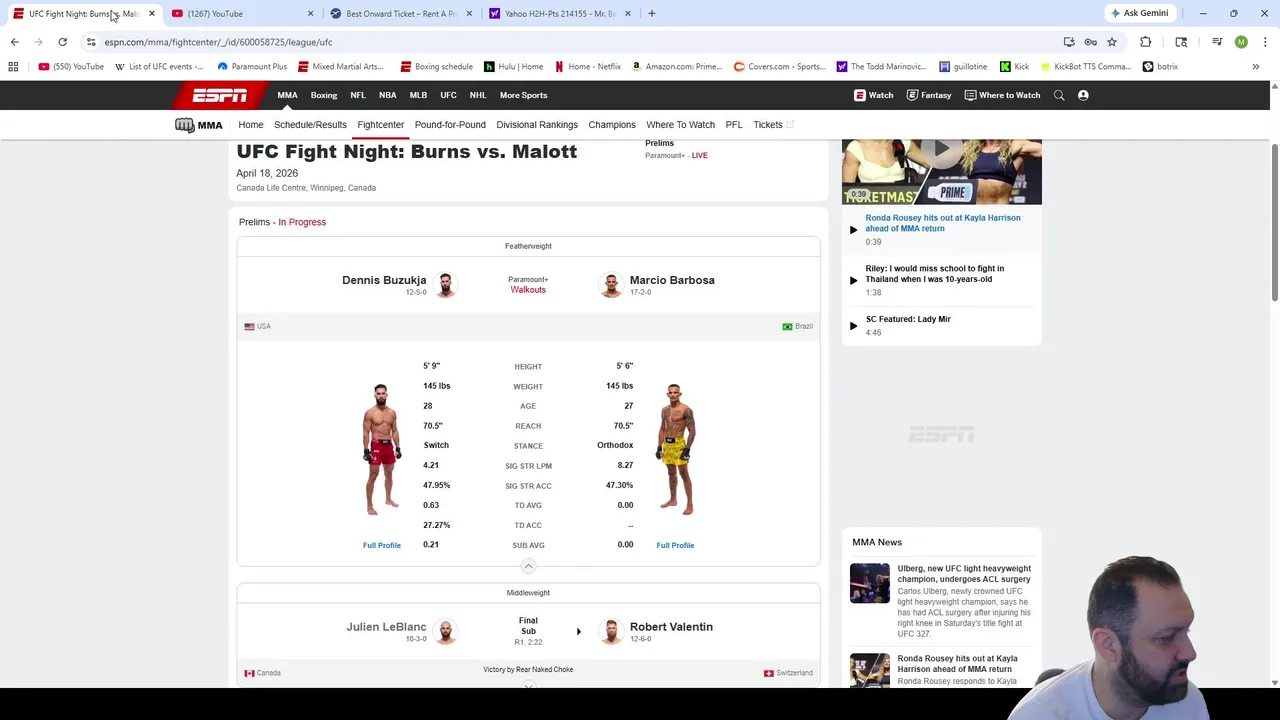The width and height of the screenshot is (1280, 720).
Task: Select NFL in the ESPN top menu
Action: click(358, 95)
